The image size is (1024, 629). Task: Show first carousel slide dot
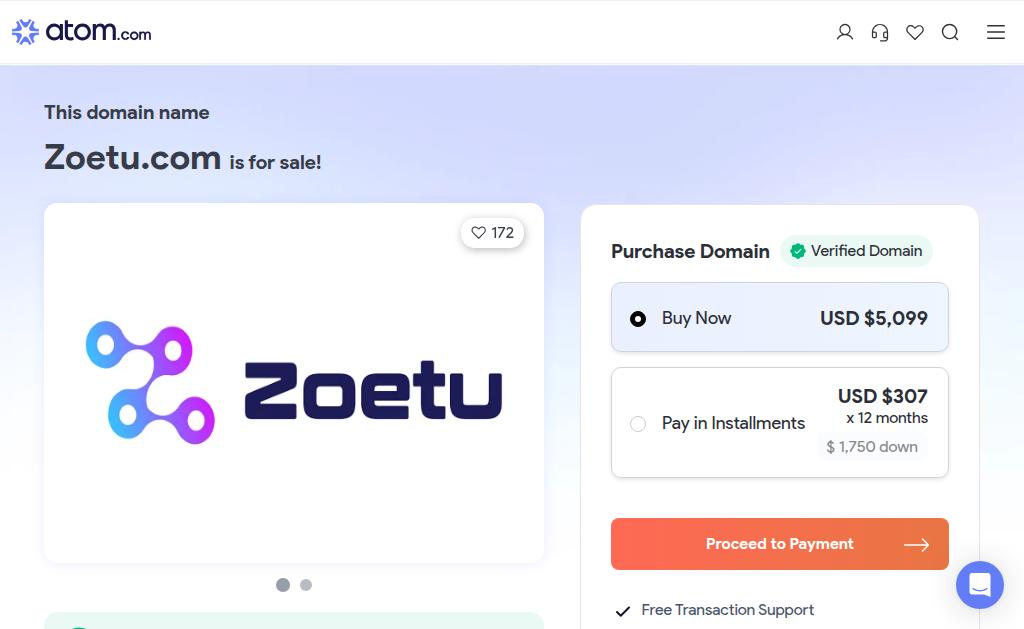tap(283, 585)
